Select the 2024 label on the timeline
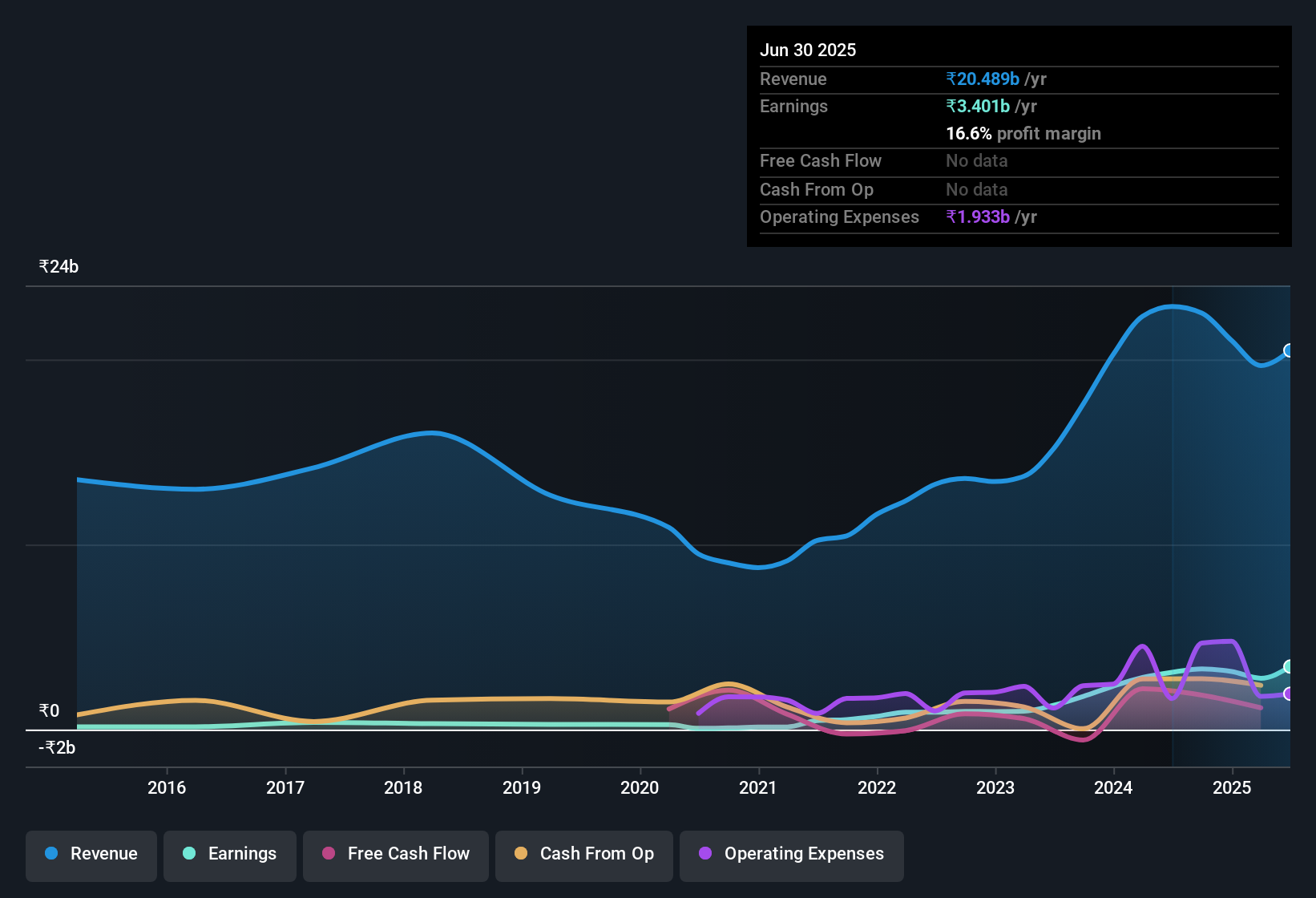Viewport: 1316px width, 898px height. click(x=1113, y=787)
